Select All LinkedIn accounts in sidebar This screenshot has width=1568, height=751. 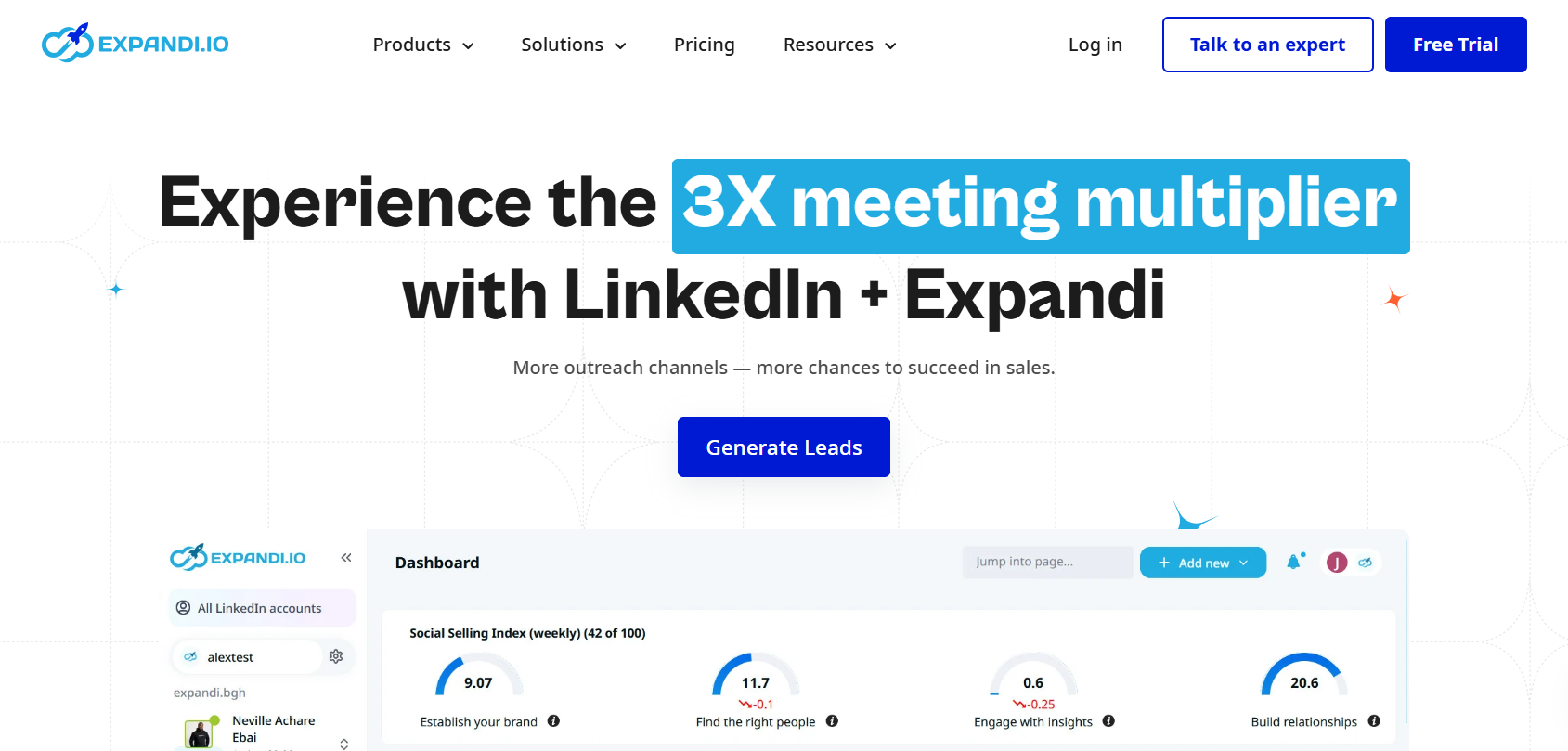pyautogui.click(x=260, y=608)
